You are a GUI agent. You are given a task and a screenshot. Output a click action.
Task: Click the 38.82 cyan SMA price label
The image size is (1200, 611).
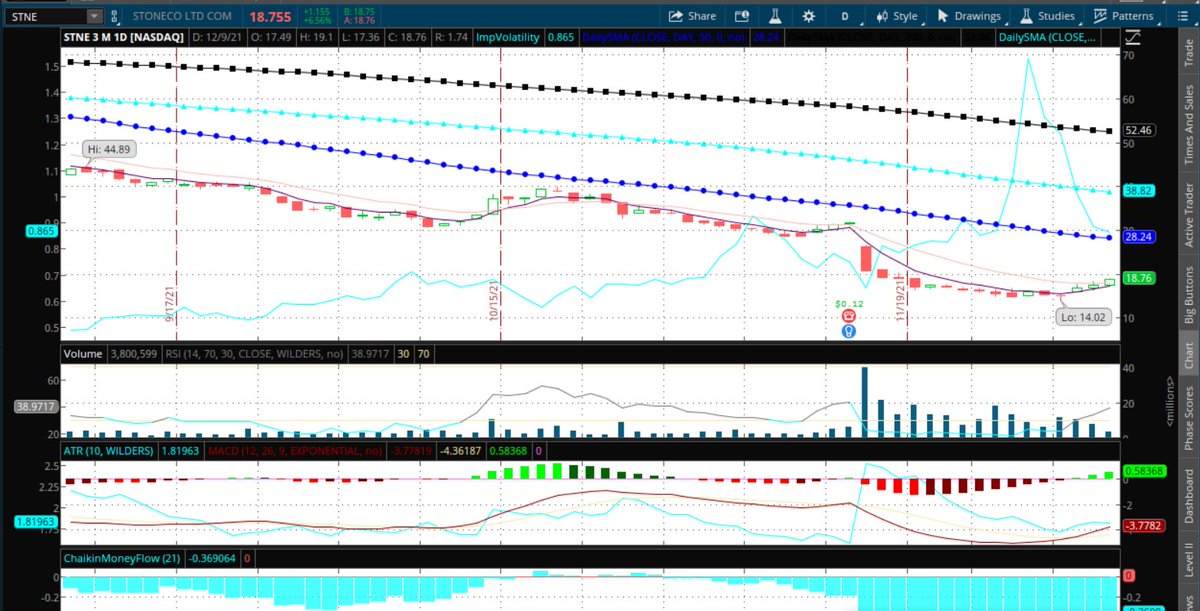click(x=1139, y=190)
